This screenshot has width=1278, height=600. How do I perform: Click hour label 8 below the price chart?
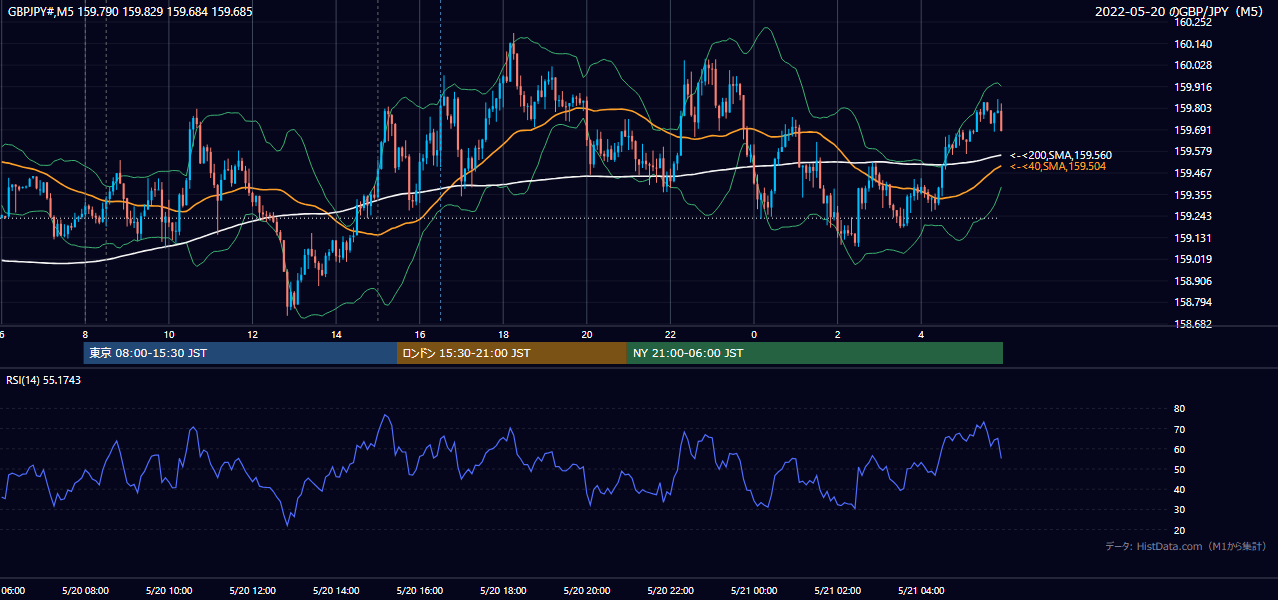85,334
